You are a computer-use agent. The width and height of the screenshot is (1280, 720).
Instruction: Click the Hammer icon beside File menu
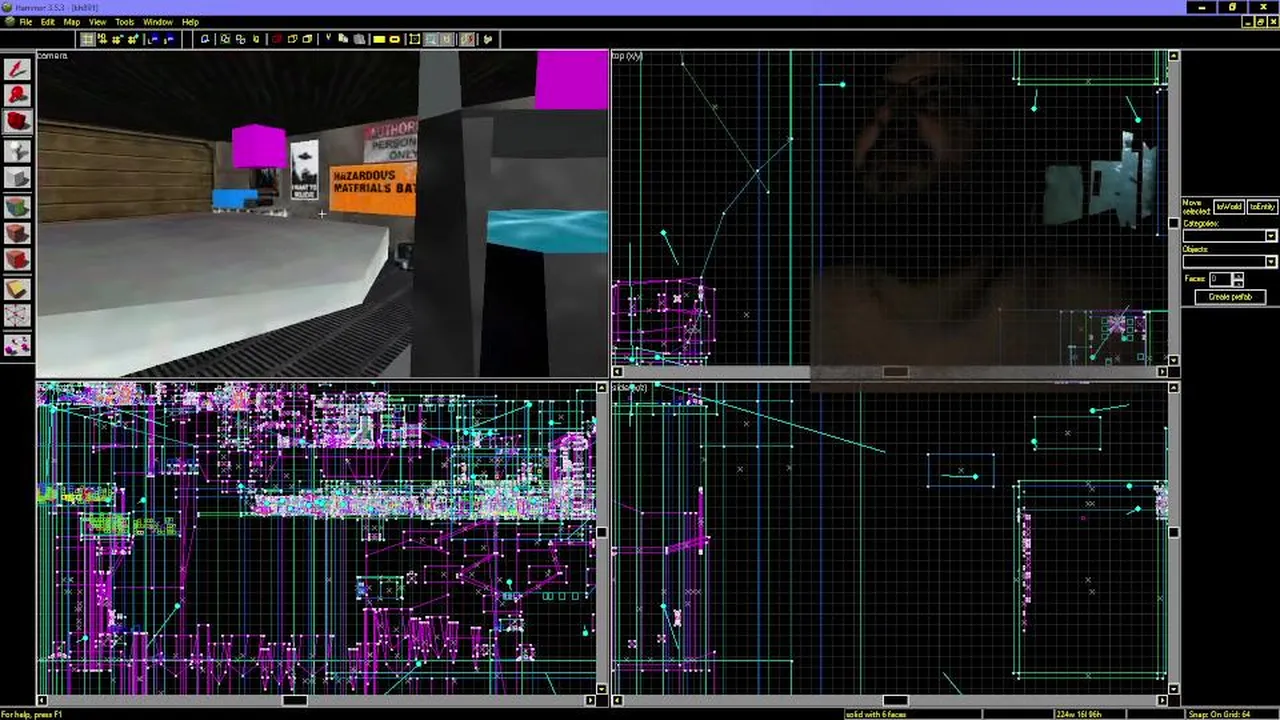click(8, 21)
